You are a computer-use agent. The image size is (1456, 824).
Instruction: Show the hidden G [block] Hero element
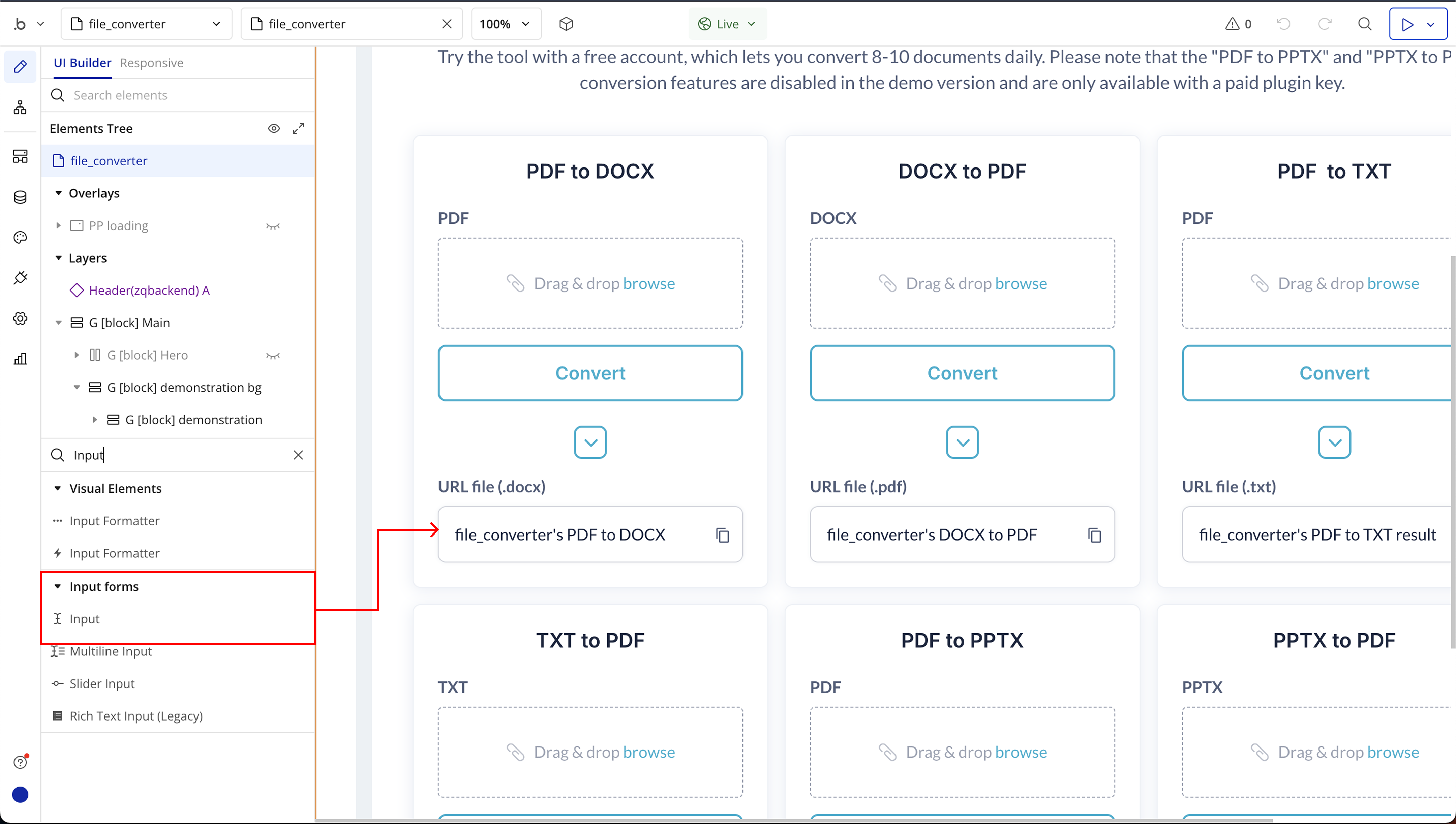tap(273, 356)
